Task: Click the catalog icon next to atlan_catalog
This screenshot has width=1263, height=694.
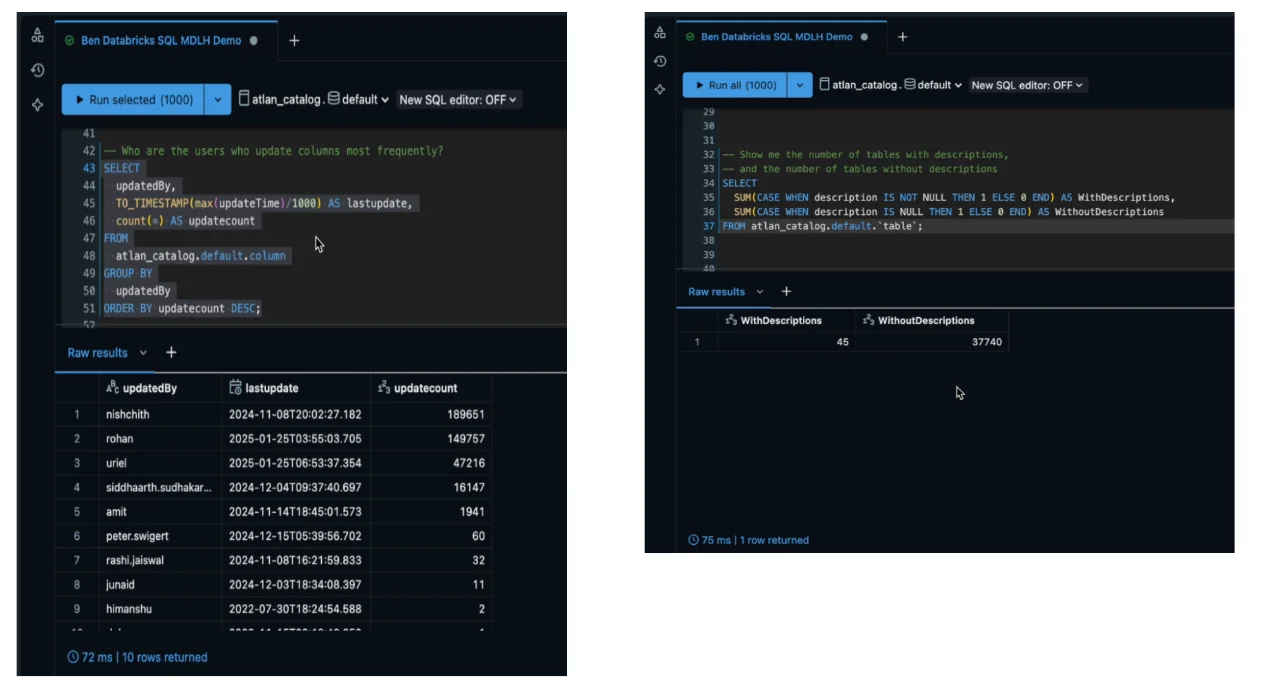Action: pyautogui.click(x=243, y=99)
